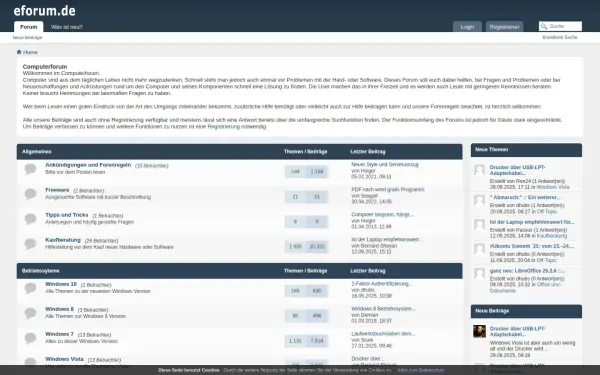The width and height of the screenshot is (600, 375).
Task: Open last post 'Neuer Style und Serverumzug'
Action: 385,165
